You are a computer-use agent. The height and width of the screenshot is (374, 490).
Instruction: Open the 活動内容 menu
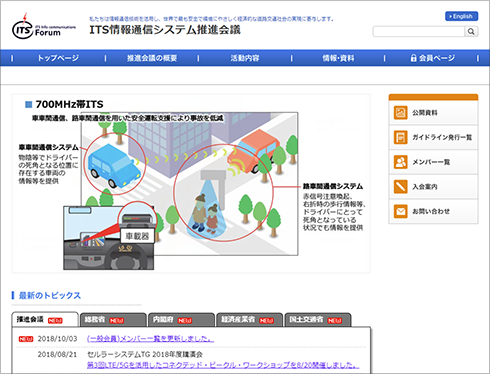[245, 58]
